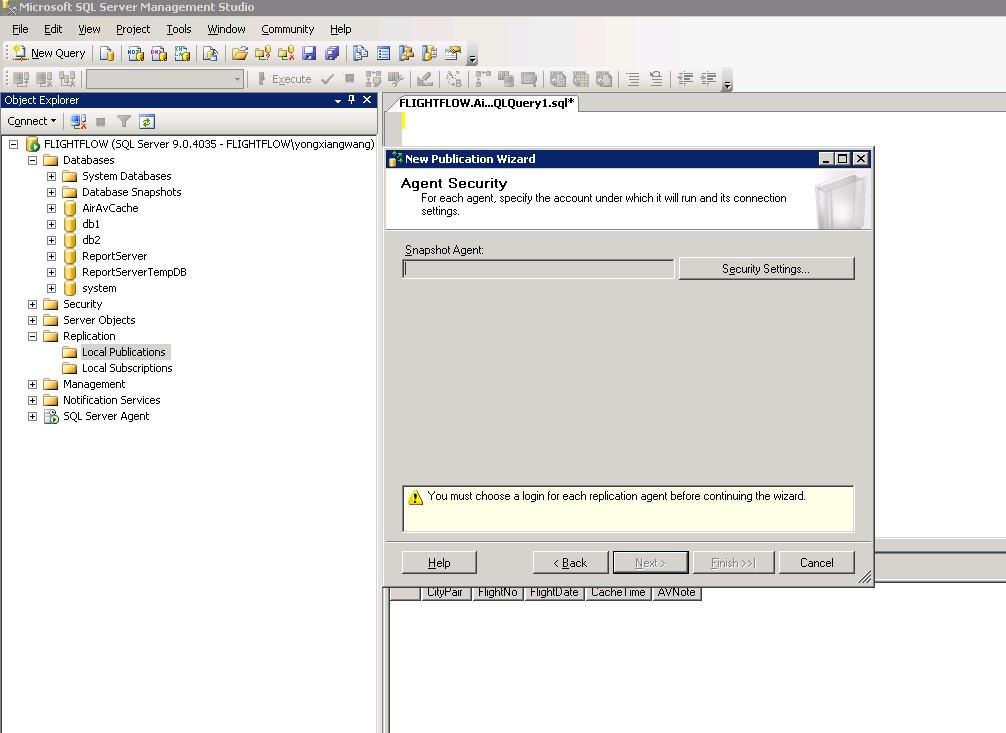Refresh the Object Explorer tree
1006x733 pixels.
(x=147, y=121)
